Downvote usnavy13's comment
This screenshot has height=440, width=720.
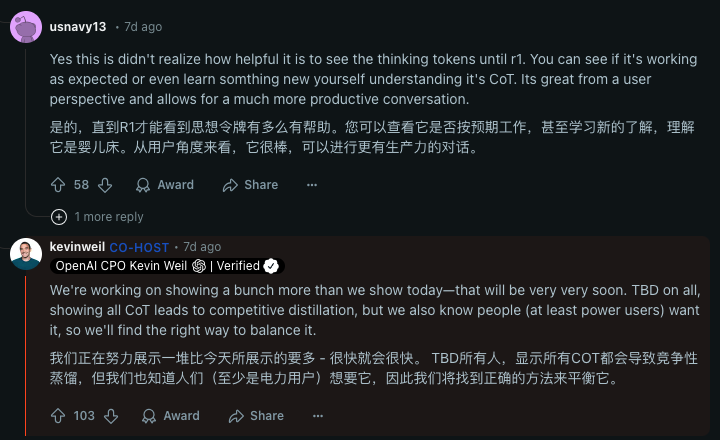(105, 185)
